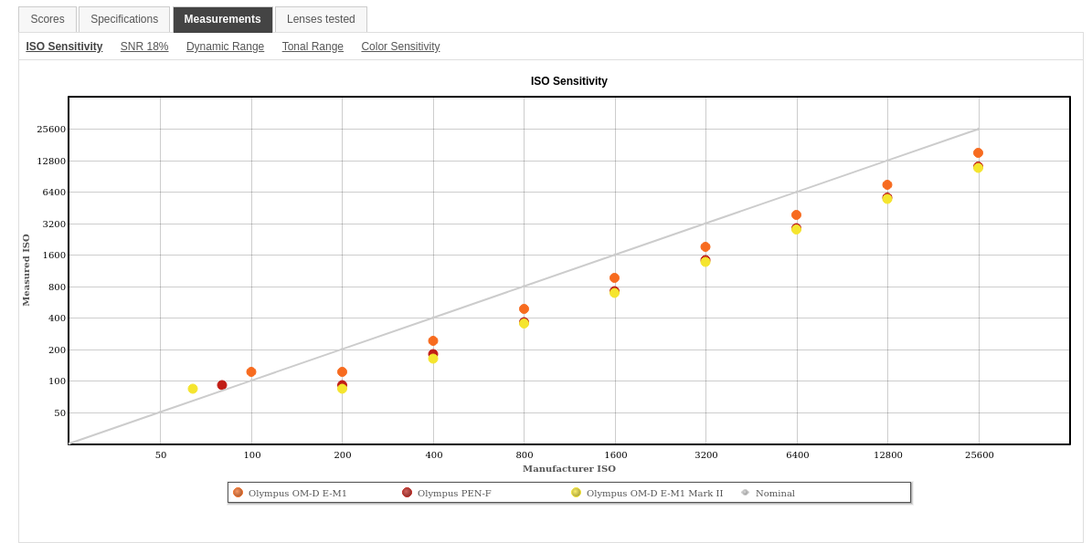Open the Lenses tested tab
Viewport: 1092px width, 553px height.
click(x=320, y=20)
